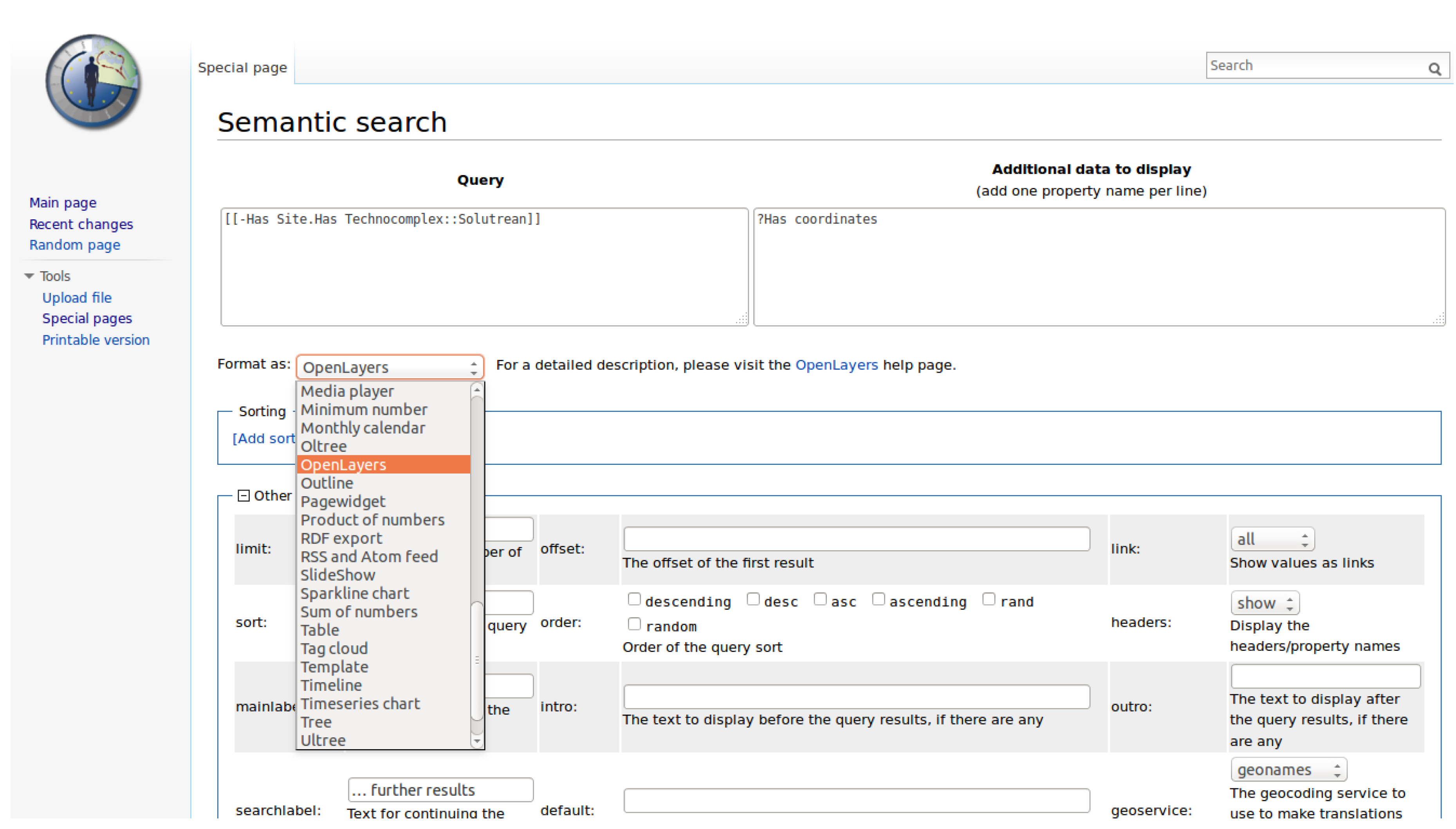Go to Recent changes
This screenshot has height=829, width=1456.
click(x=81, y=224)
